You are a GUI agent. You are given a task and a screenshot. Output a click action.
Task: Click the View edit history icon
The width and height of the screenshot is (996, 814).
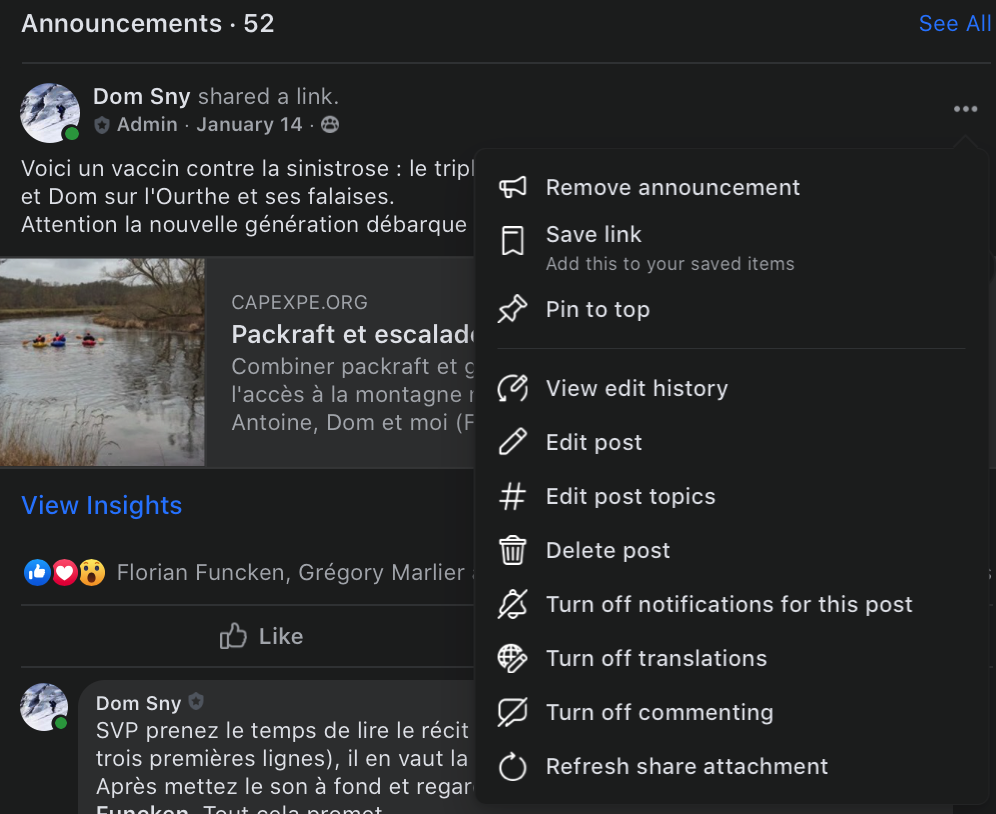(x=513, y=388)
